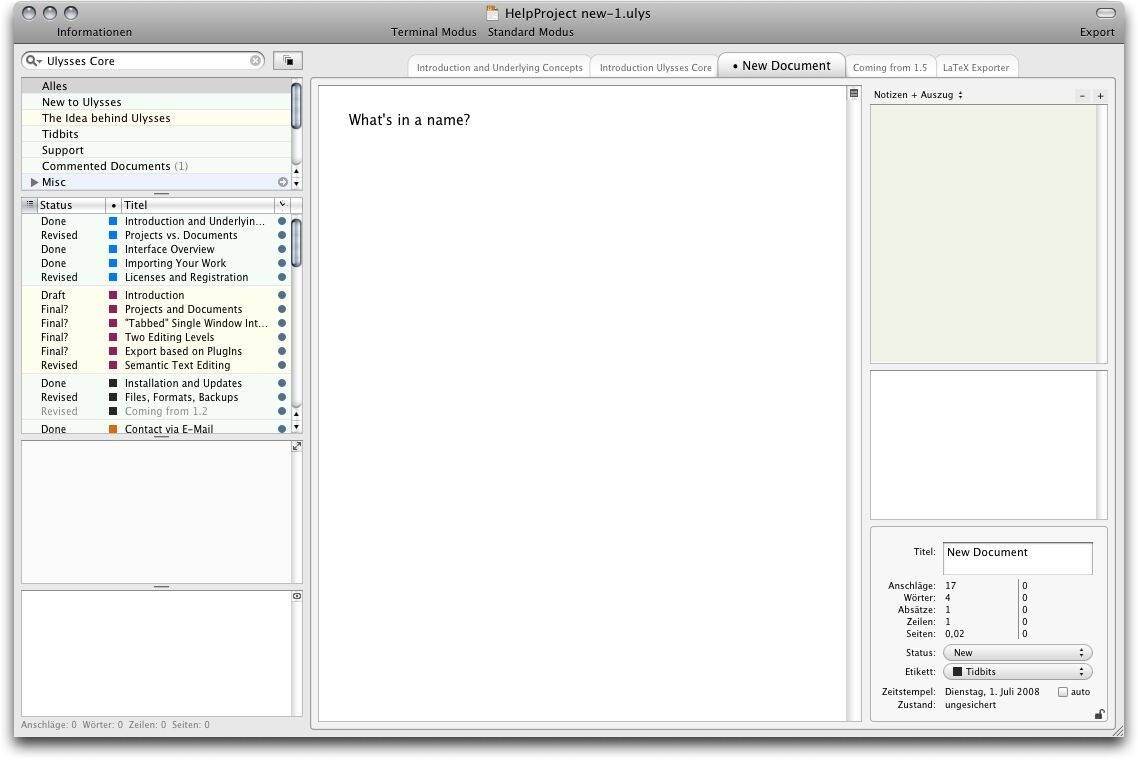Click blue label square of Licenses and Registration

coord(112,277)
